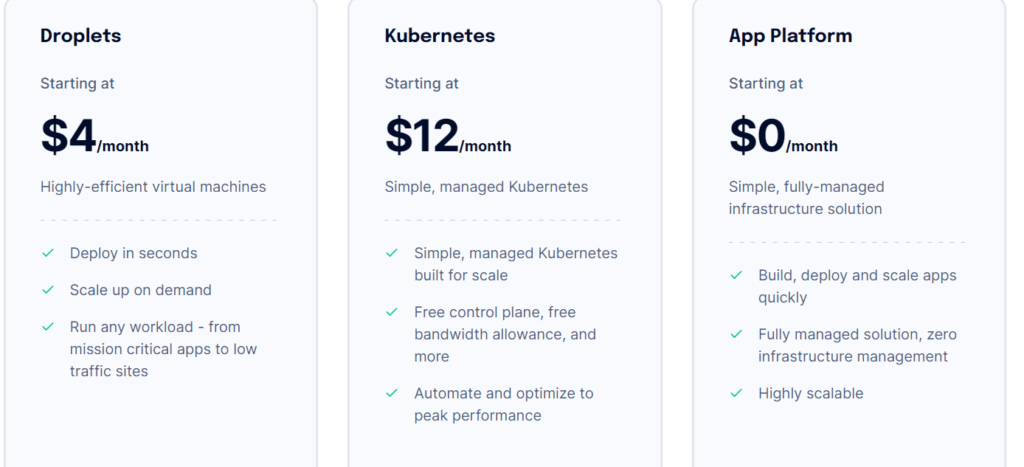The width and height of the screenshot is (1024, 467).
Task: Click checkmark beside Scale up on demand
Action: point(47,290)
